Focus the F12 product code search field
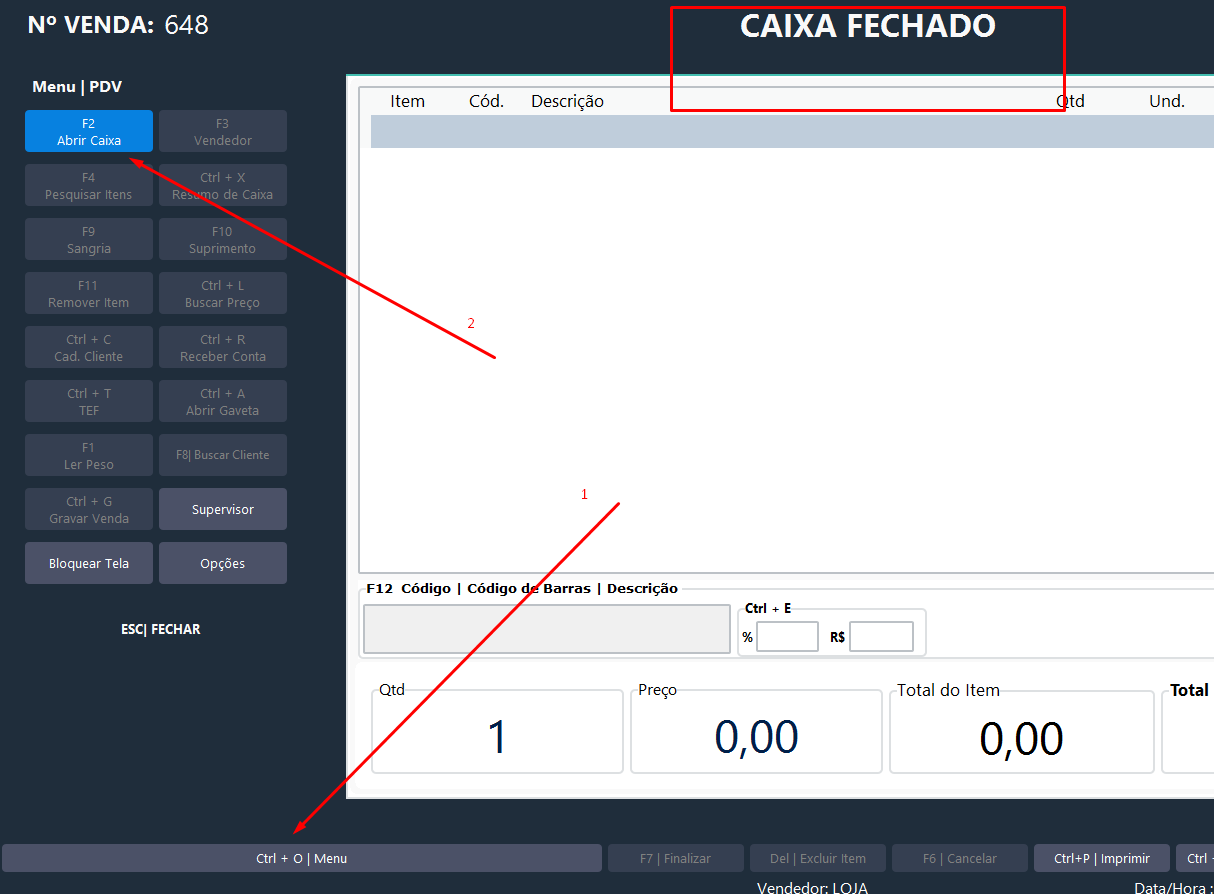 [547, 629]
